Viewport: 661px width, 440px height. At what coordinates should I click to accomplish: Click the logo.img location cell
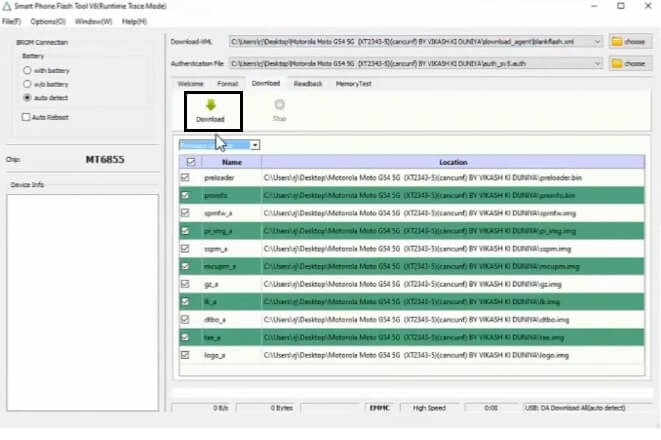[x=453, y=355]
